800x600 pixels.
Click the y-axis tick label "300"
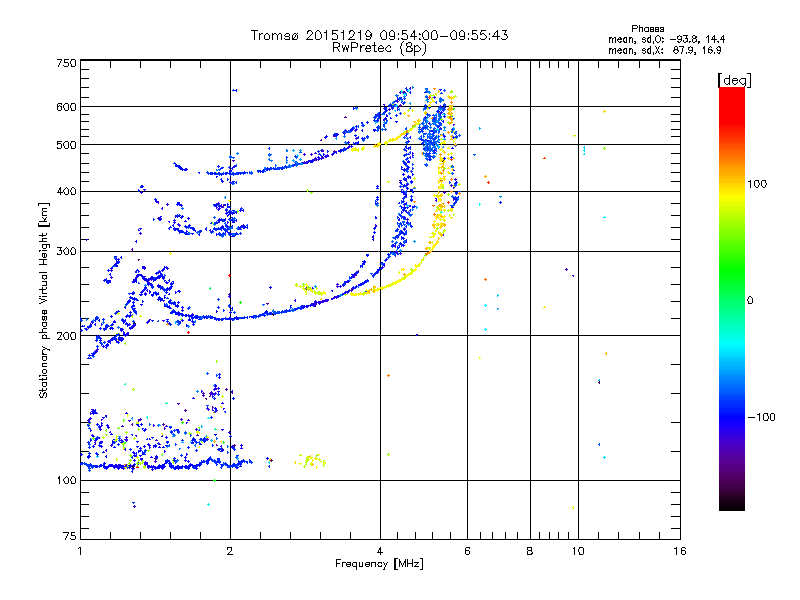[x=66, y=252]
